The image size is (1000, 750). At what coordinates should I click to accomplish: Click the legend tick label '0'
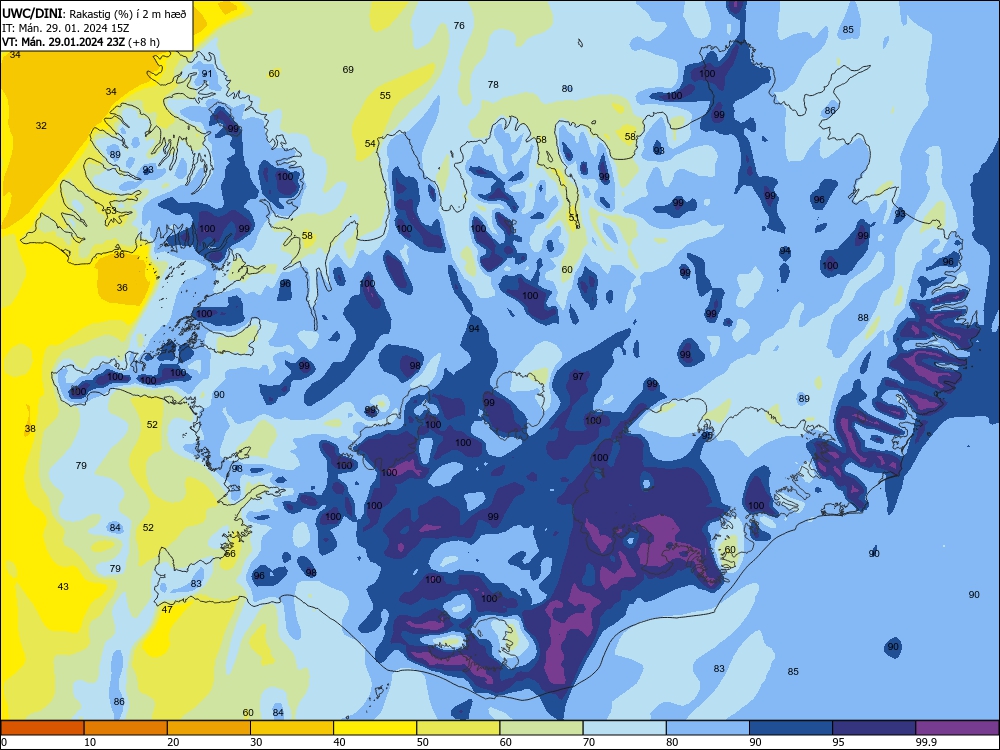coord(4,742)
